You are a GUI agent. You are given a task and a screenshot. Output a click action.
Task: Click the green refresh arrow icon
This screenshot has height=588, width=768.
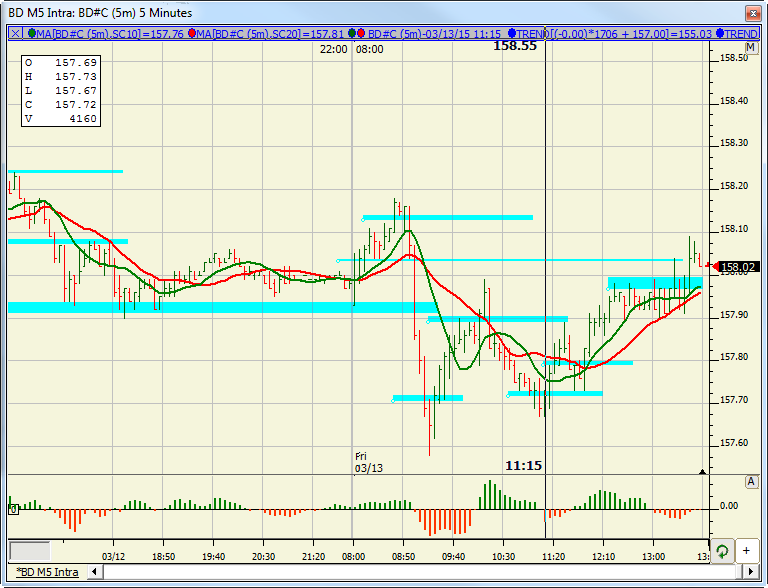(x=722, y=551)
